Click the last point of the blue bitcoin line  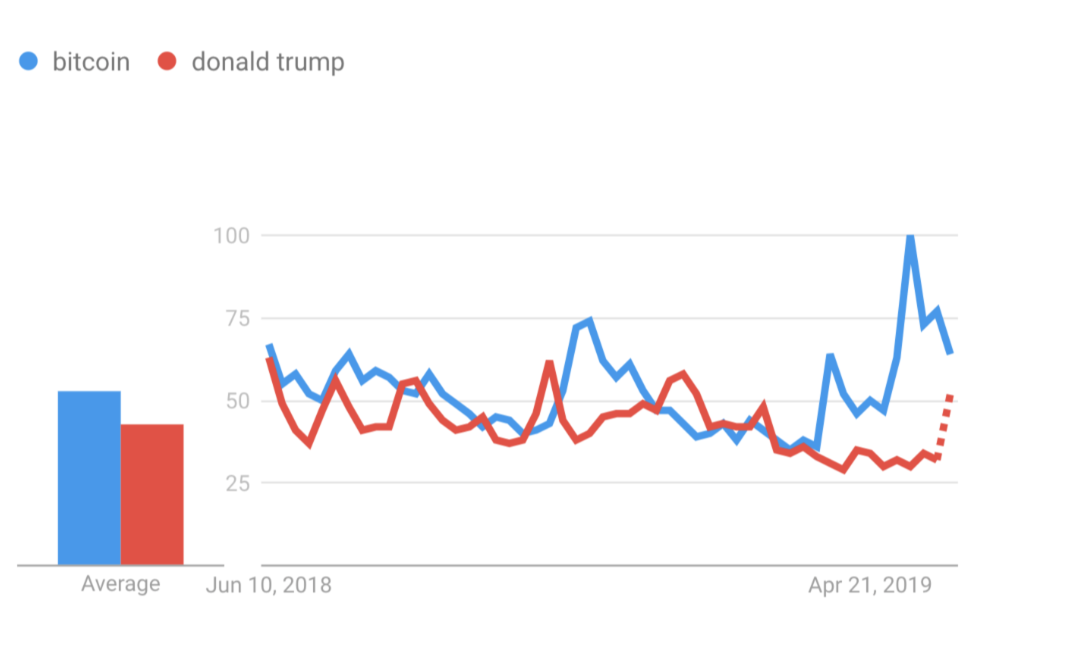(x=950, y=352)
